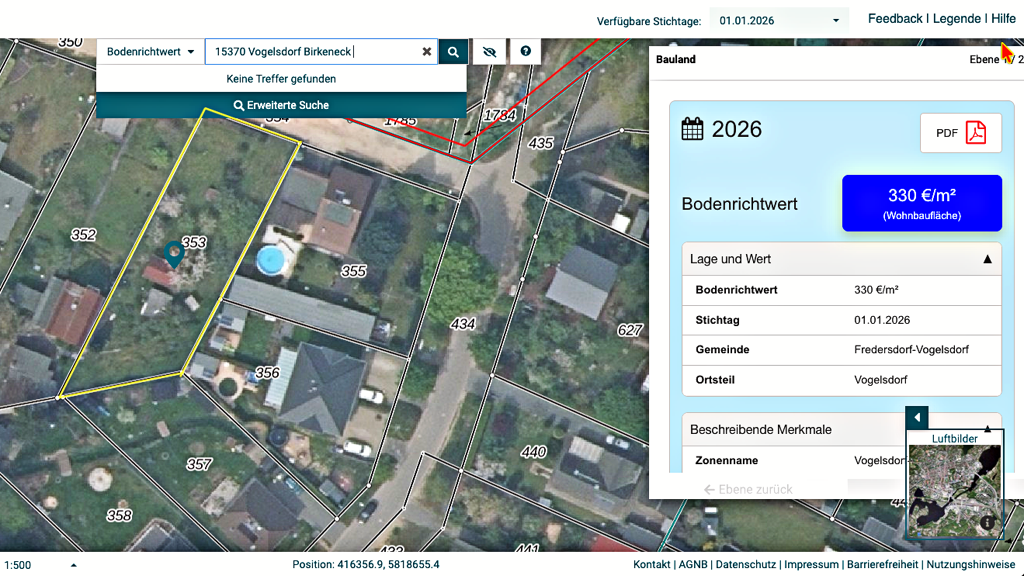1024x576 pixels.
Task: Select the map marker on parcel 353
Action: tap(173, 253)
